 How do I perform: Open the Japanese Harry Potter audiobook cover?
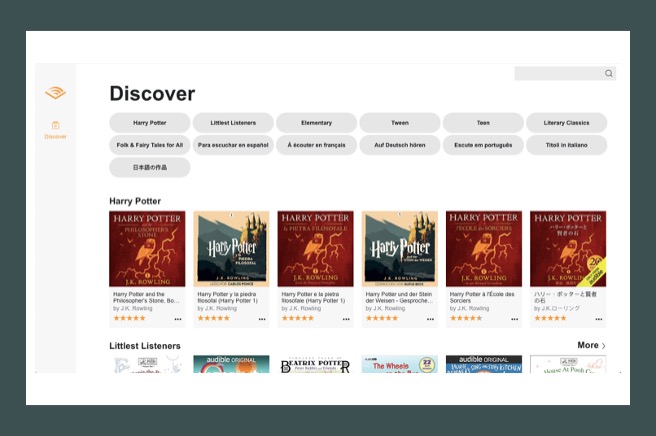click(568, 249)
